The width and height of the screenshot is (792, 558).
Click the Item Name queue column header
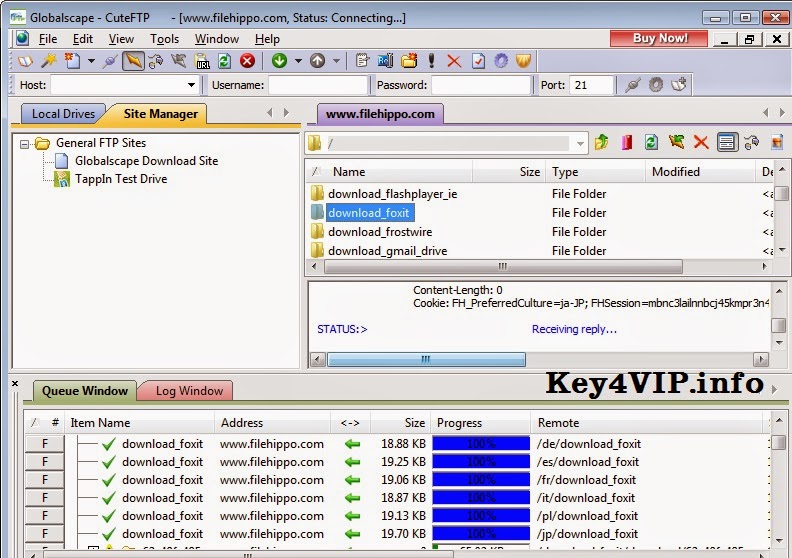[139, 423]
